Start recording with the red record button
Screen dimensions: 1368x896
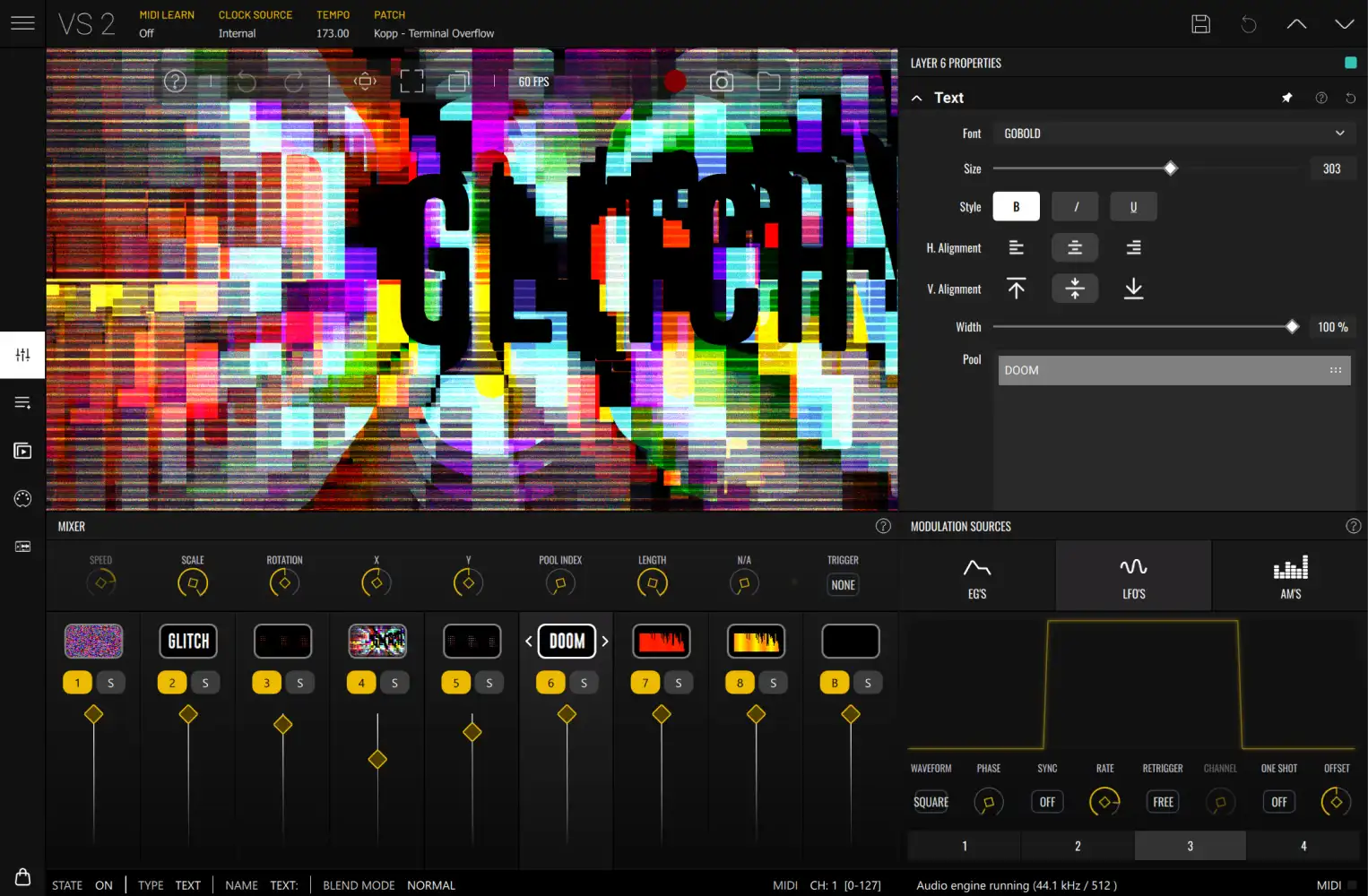(x=676, y=81)
